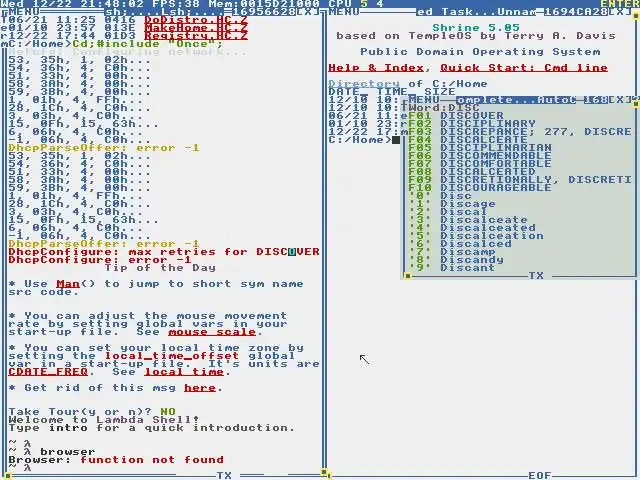Viewport: 640px width, 480px height.
Task: Click the 'DhcpConfigure: error -1' line
Action: [x=100, y=260]
